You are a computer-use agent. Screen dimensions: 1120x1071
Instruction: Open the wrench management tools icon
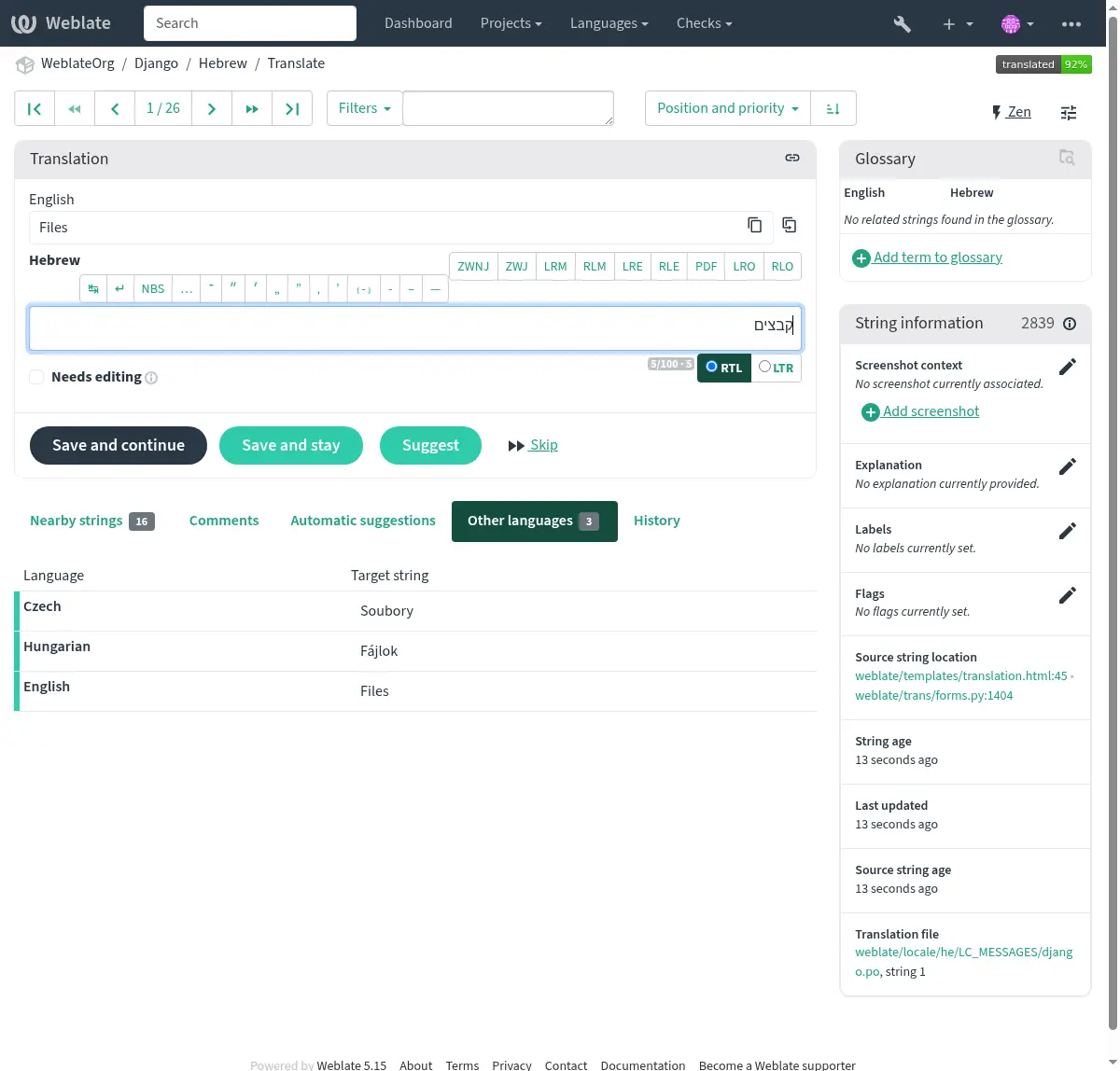click(x=902, y=23)
